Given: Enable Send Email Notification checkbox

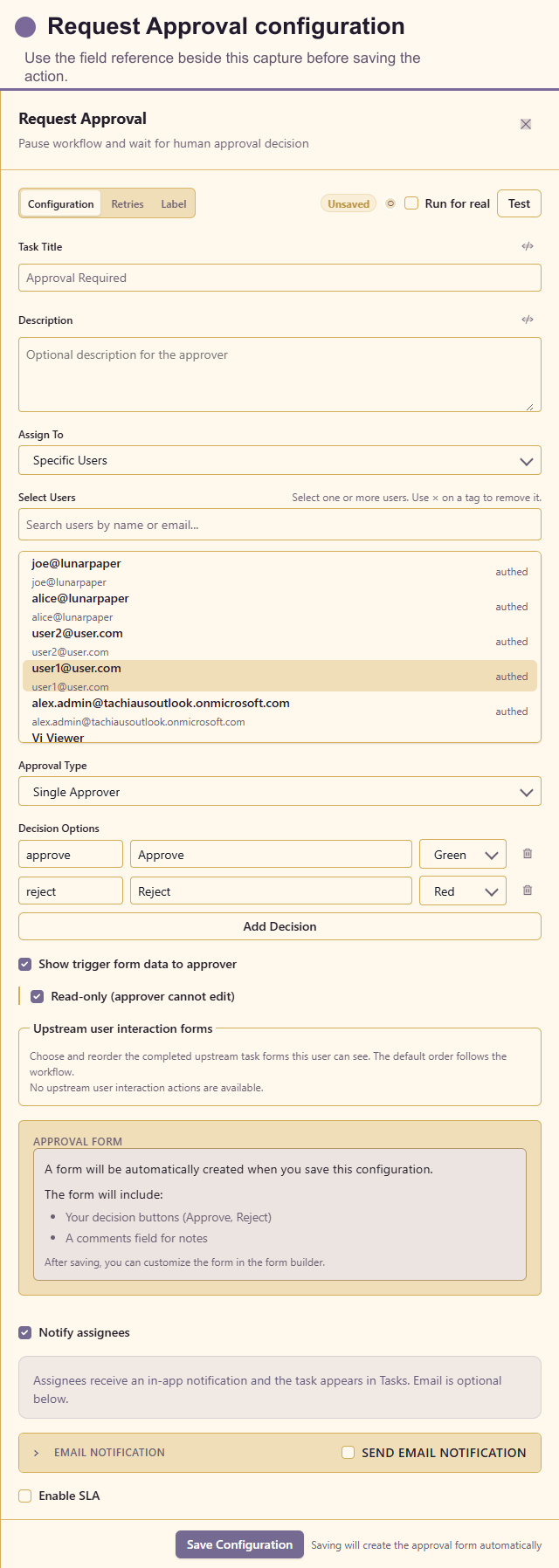Looking at the screenshot, I should 348,1453.
